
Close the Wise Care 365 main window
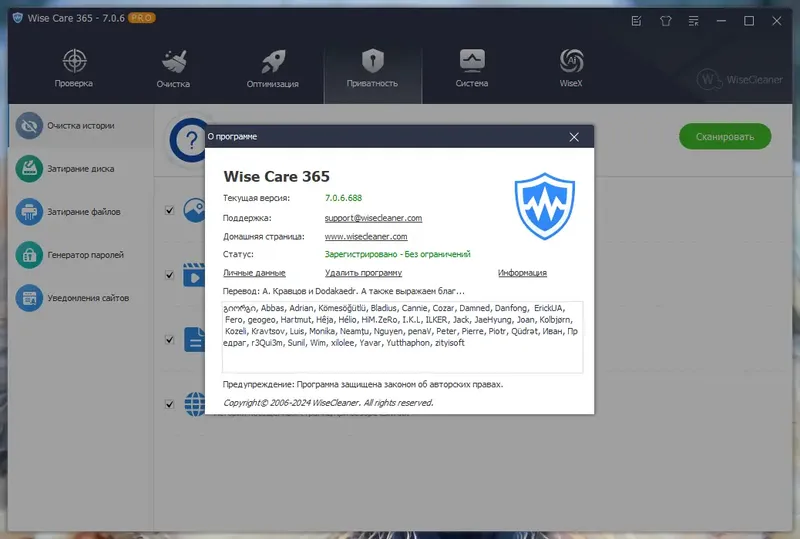click(777, 21)
